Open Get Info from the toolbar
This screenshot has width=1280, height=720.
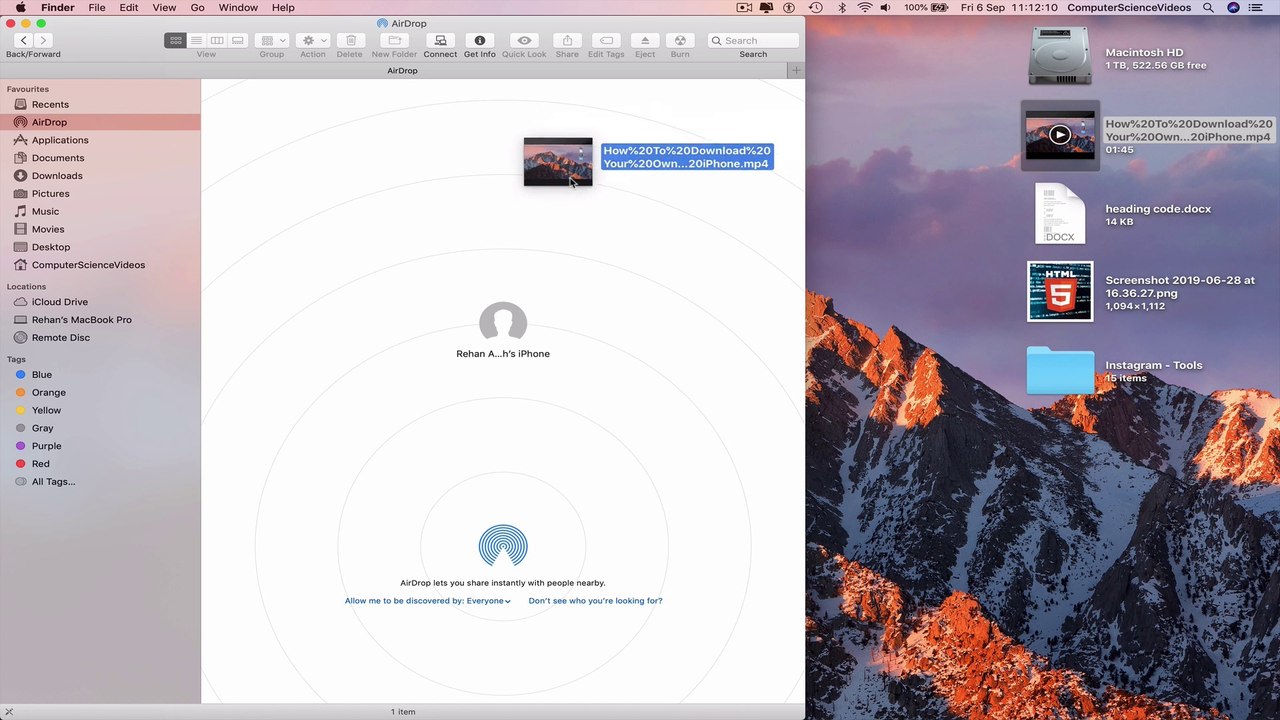[x=480, y=40]
